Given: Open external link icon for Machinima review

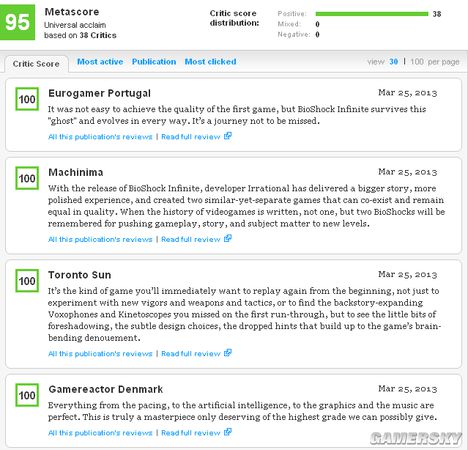Looking at the screenshot, I should 228,239.
